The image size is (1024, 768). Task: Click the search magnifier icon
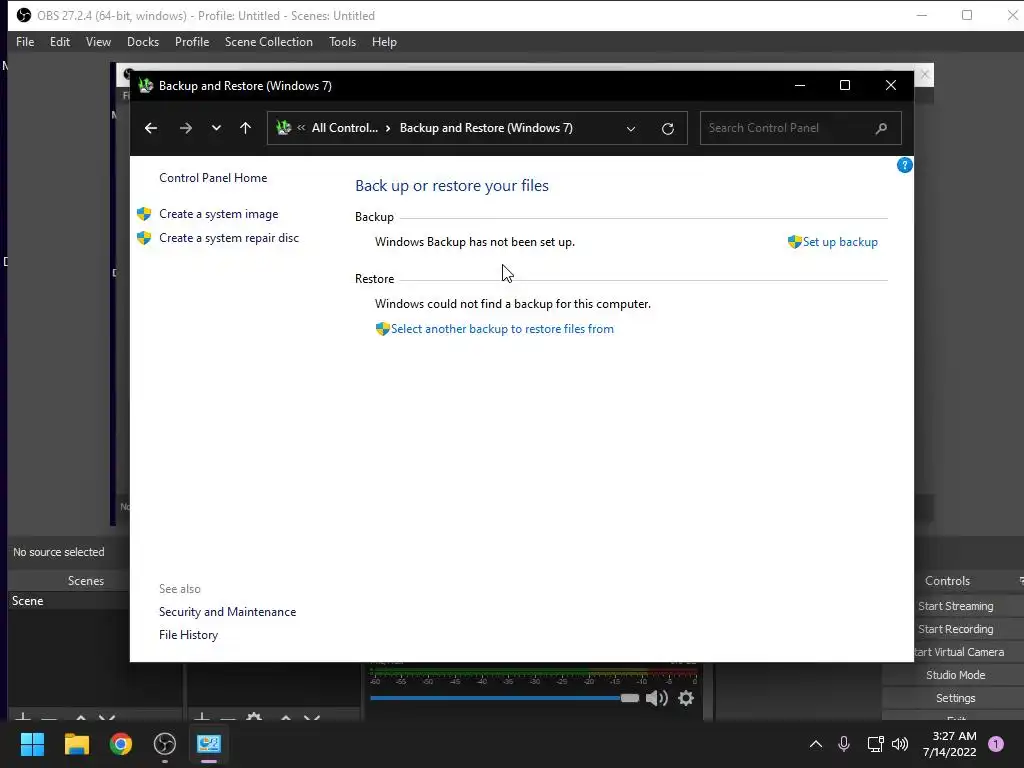point(881,128)
